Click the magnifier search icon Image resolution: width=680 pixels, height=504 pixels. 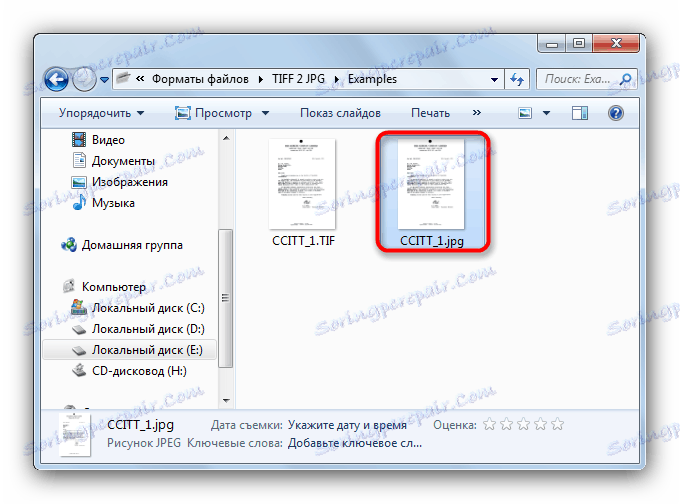click(625, 79)
